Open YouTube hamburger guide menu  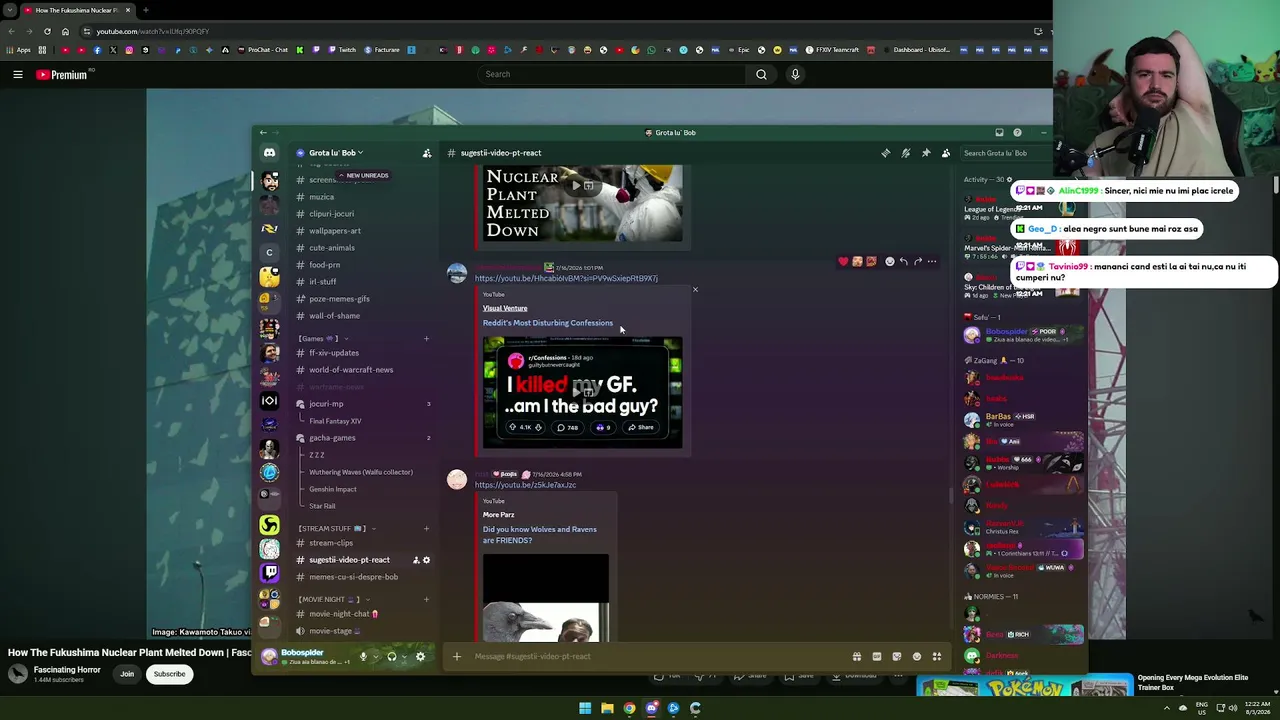17,74
